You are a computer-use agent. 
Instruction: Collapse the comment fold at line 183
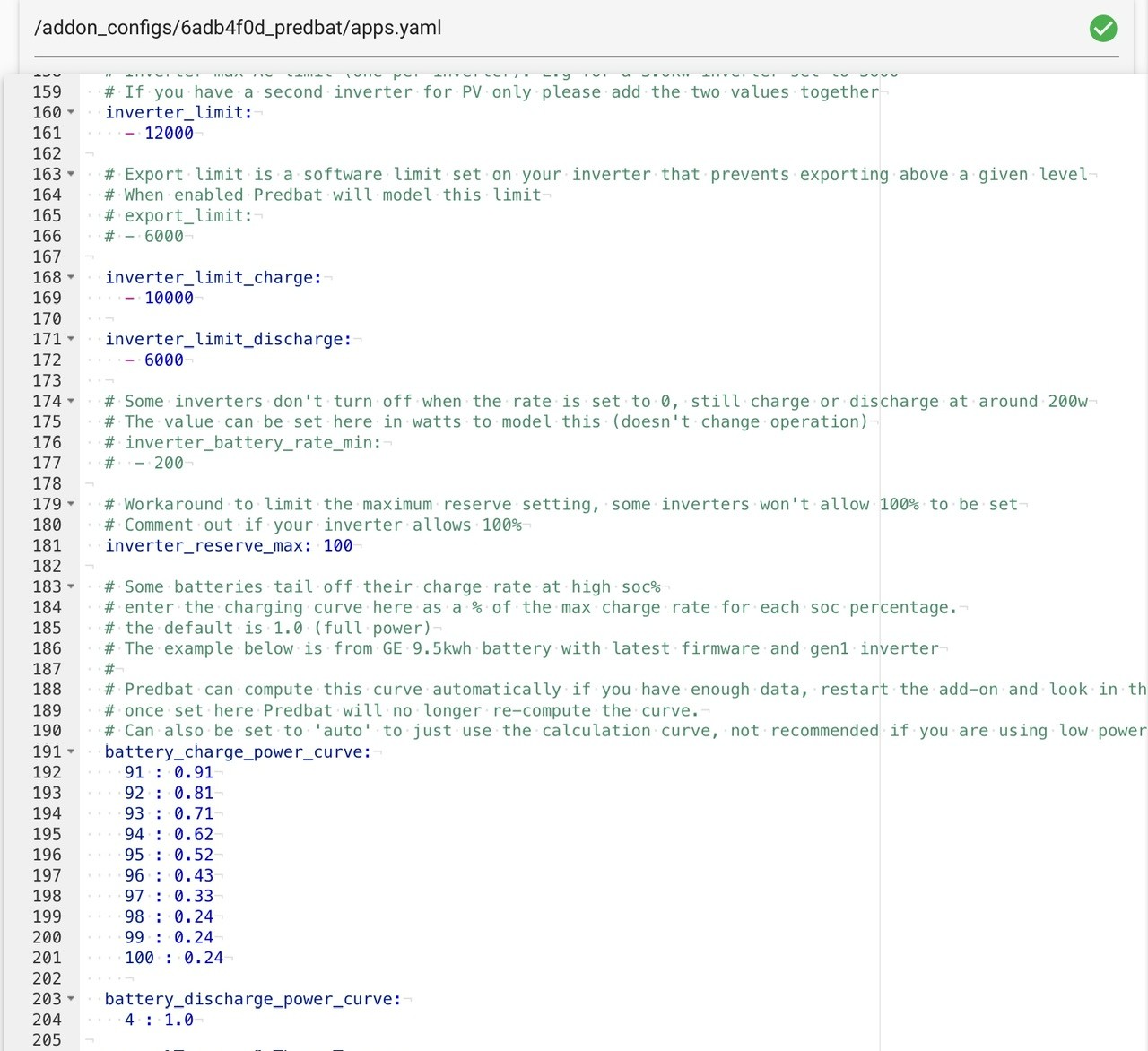point(71,586)
